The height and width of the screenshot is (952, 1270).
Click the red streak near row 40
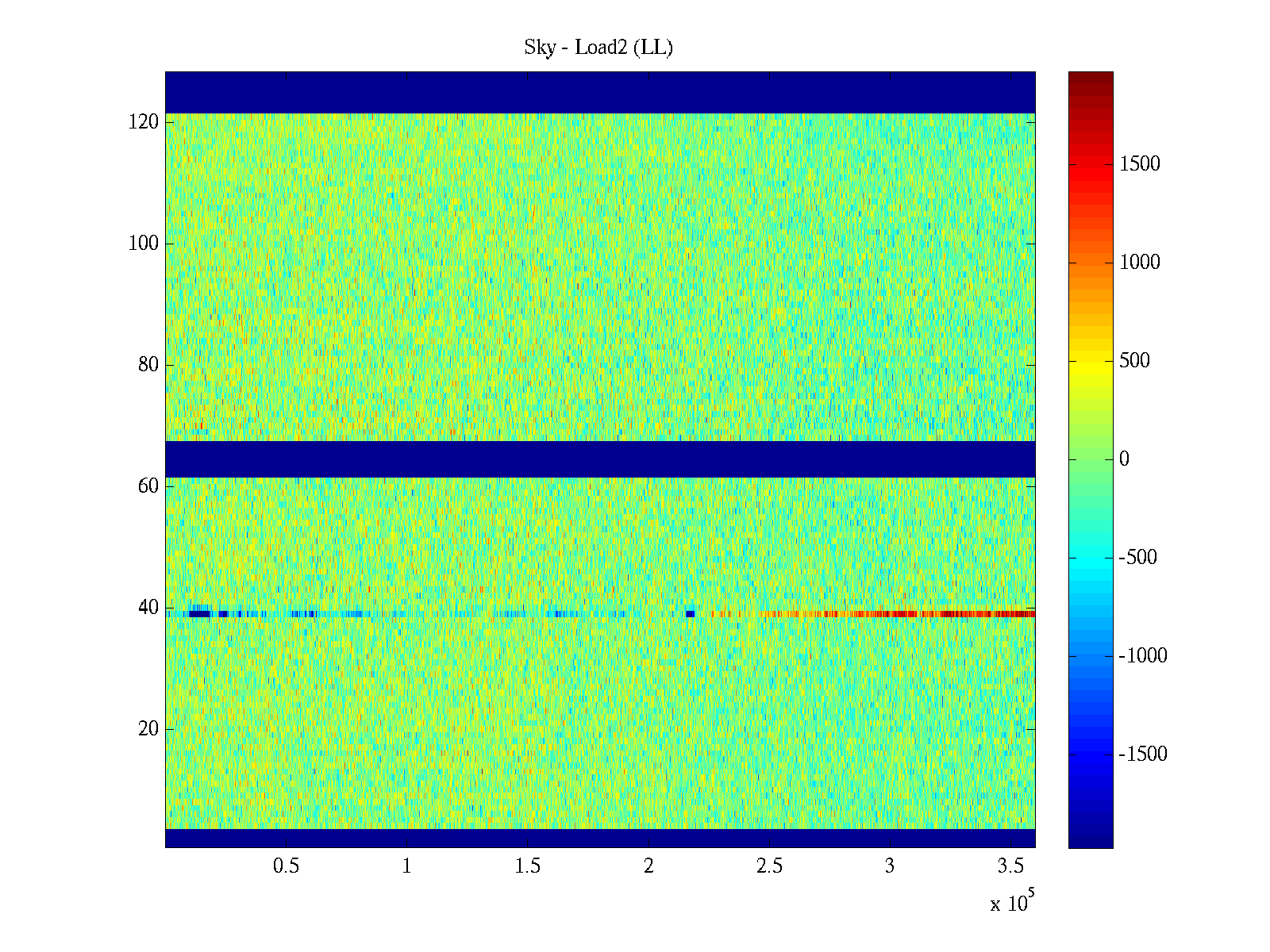tap(952, 613)
